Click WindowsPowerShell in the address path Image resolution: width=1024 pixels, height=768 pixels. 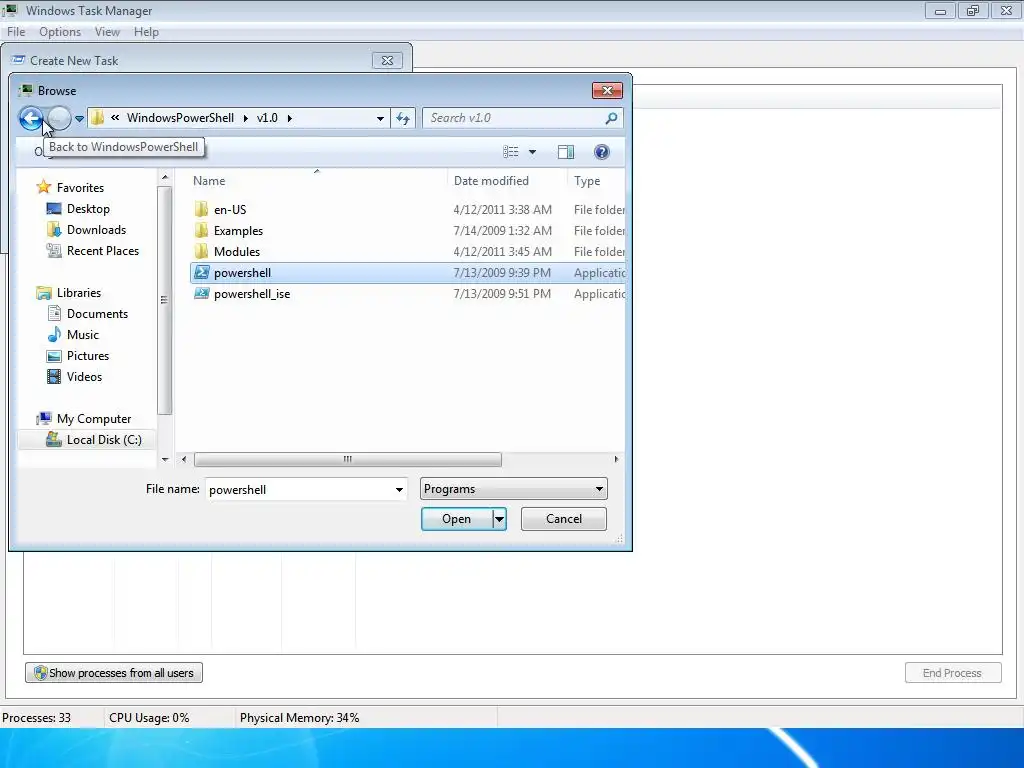(180, 118)
